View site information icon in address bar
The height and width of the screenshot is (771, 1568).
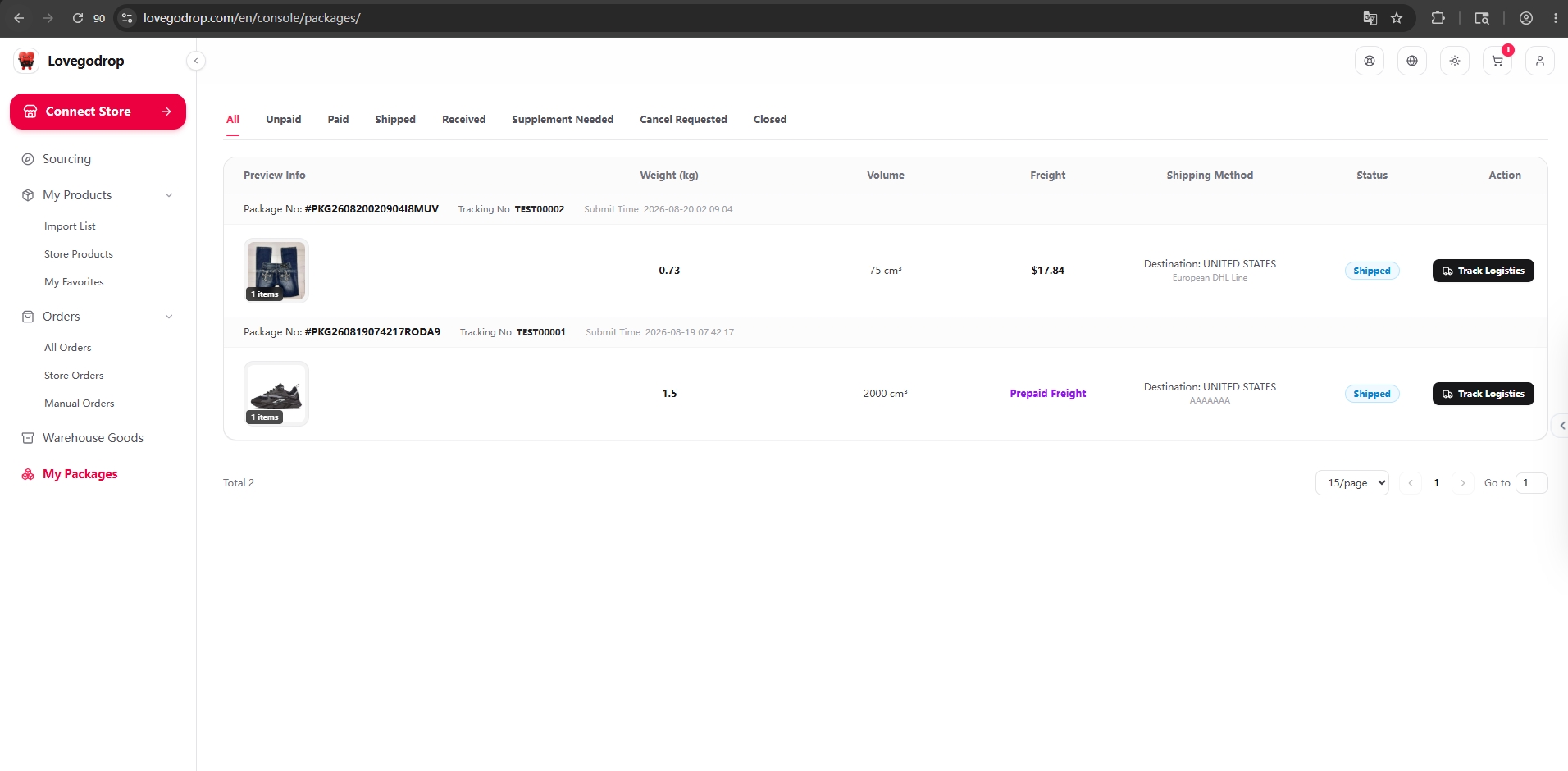pyautogui.click(x=126, y=18)
